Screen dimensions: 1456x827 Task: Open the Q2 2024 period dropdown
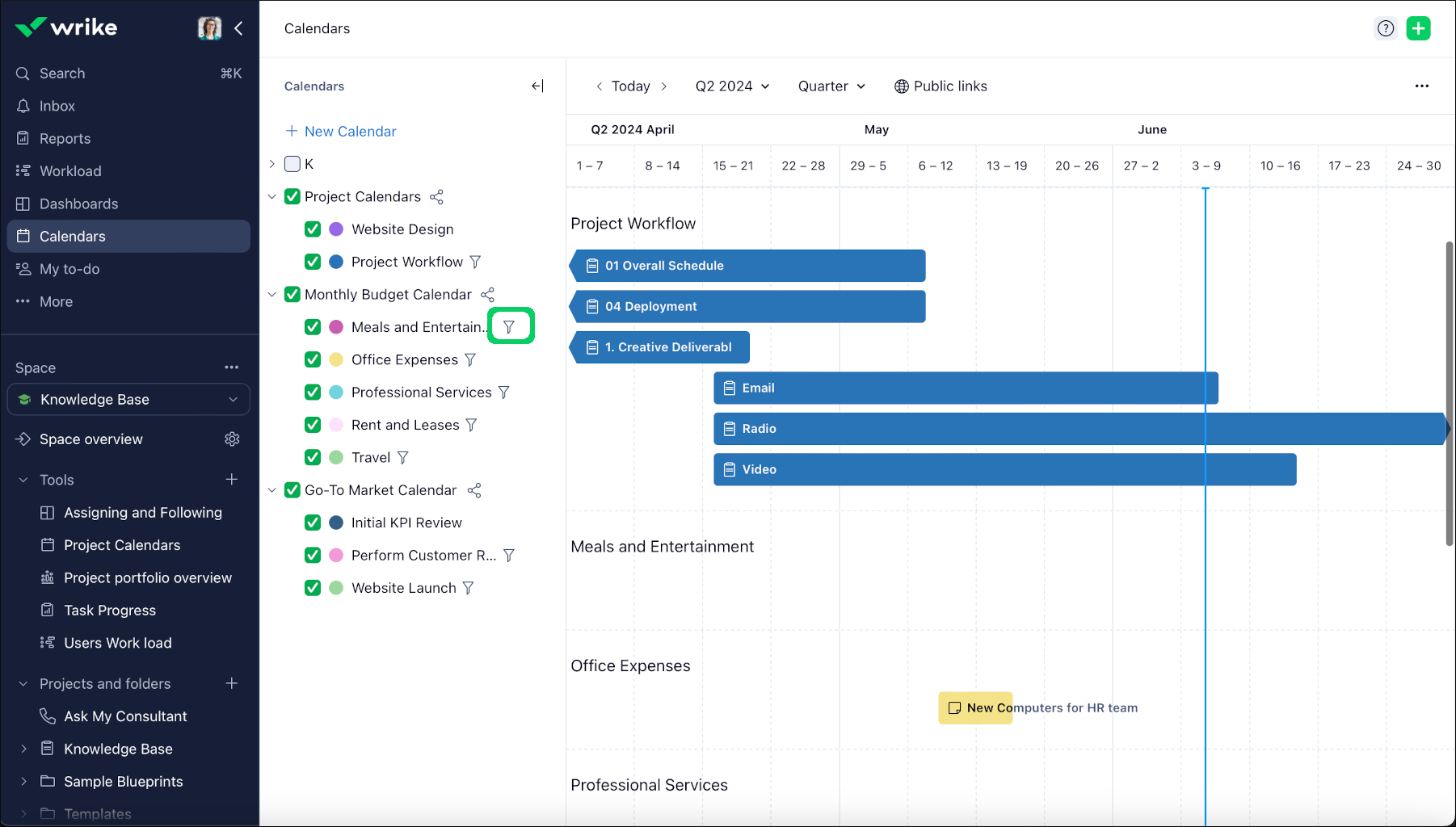coord(732,86)
